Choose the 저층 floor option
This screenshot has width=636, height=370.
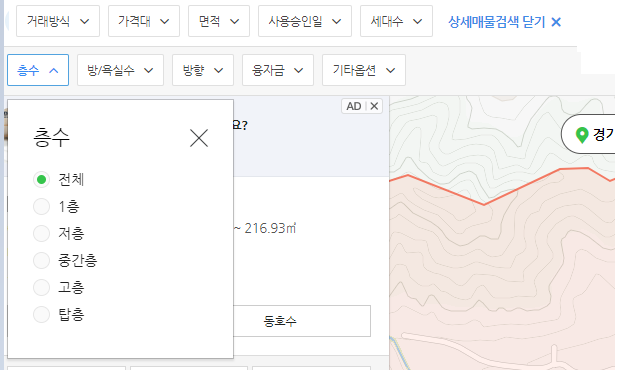pos(41,233)
